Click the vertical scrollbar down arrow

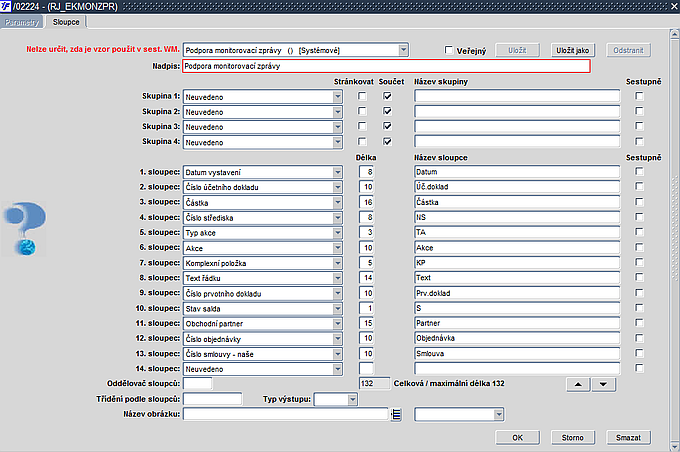(674, 446)
